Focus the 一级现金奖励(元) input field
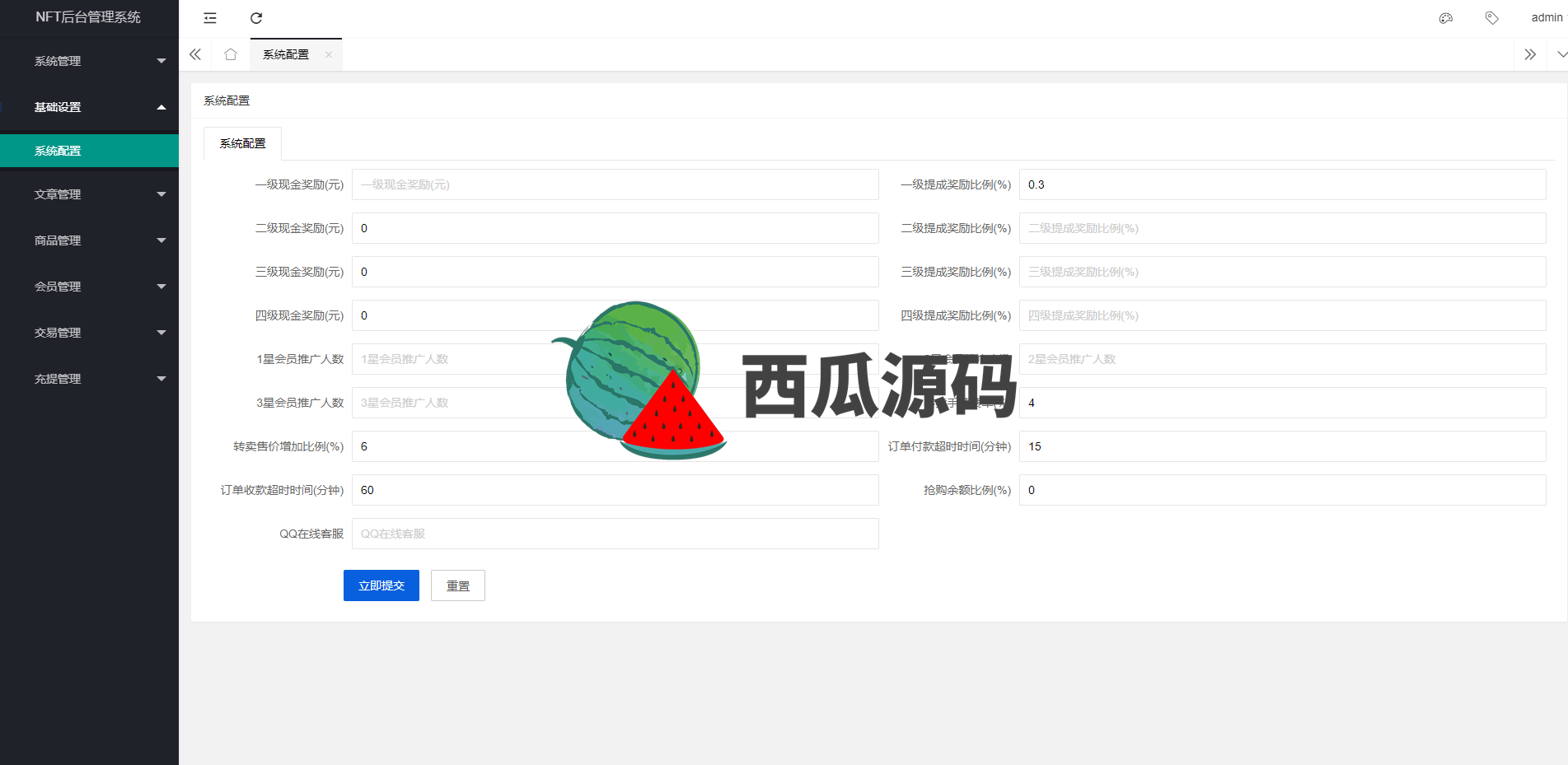The height and width of the screenshot is (765, 1568). (x=615, y=184)
